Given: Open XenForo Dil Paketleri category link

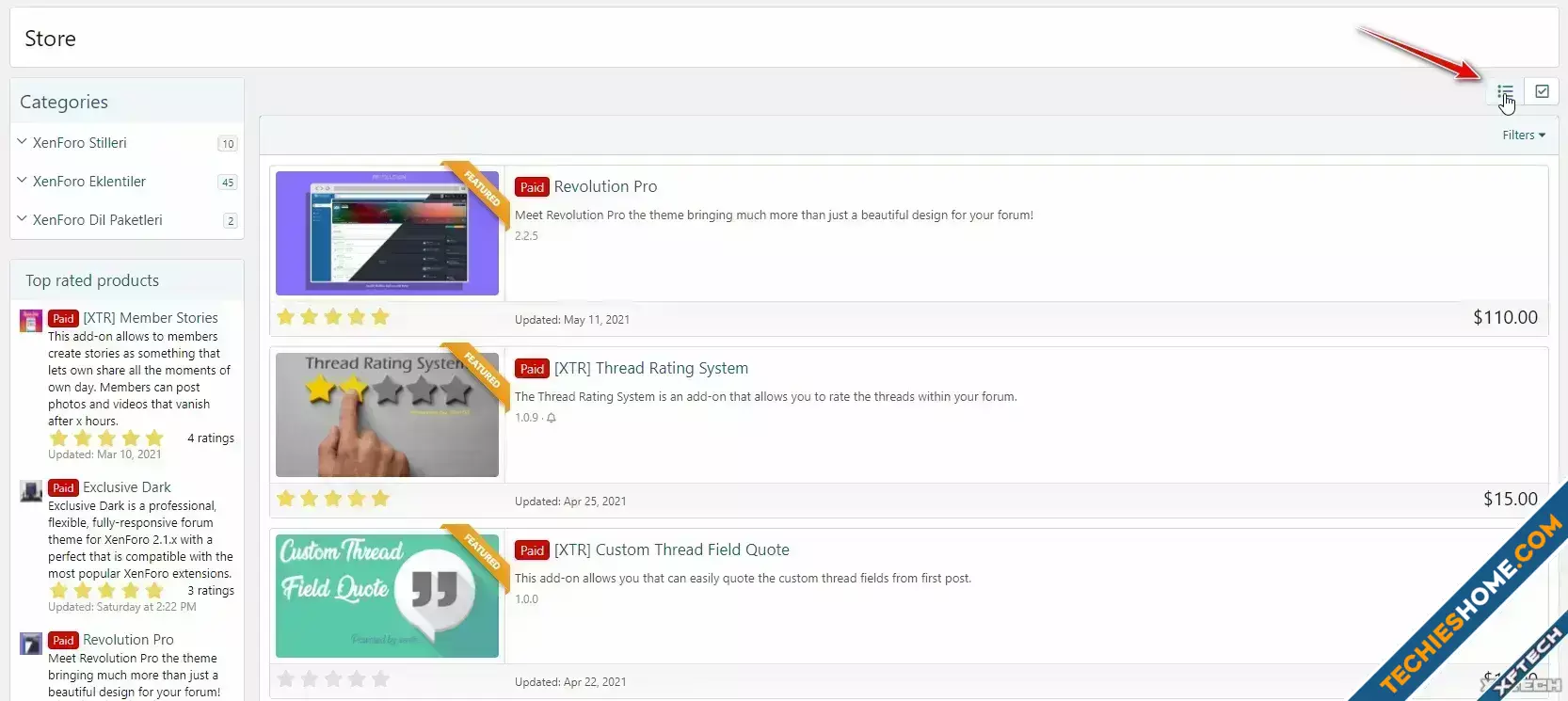Looking at the screenshot, I should pos(98,220).
